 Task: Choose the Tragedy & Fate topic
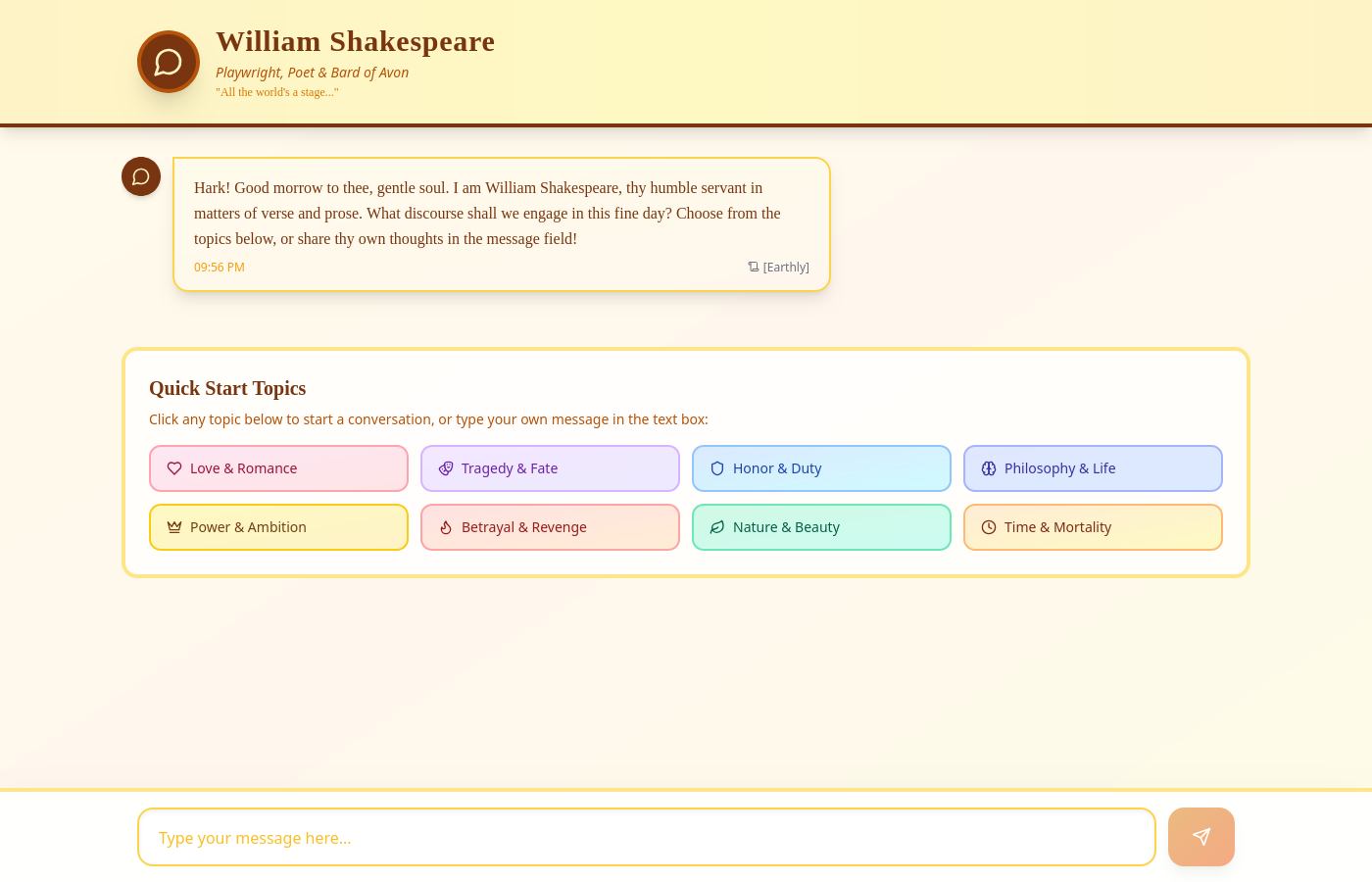pos(550,468)
